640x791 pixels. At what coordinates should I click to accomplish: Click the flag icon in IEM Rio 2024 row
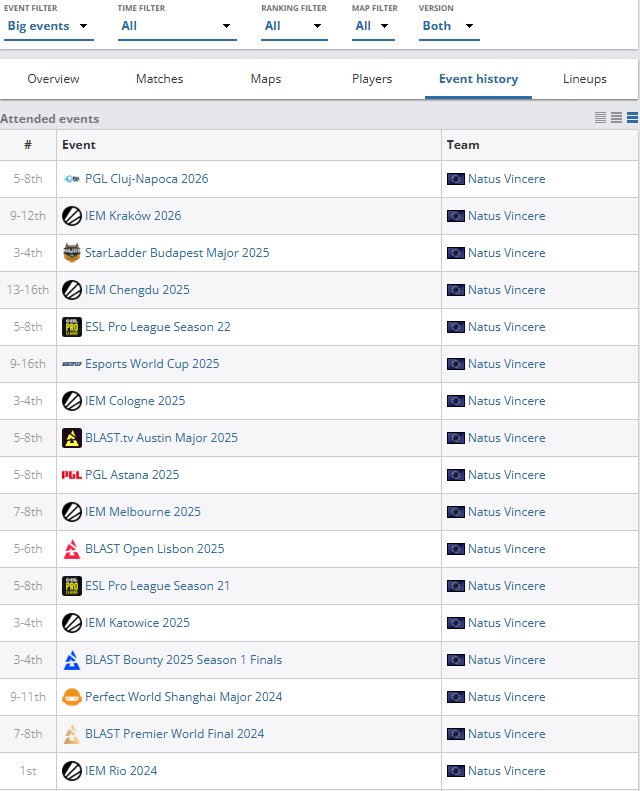[455, 771]
